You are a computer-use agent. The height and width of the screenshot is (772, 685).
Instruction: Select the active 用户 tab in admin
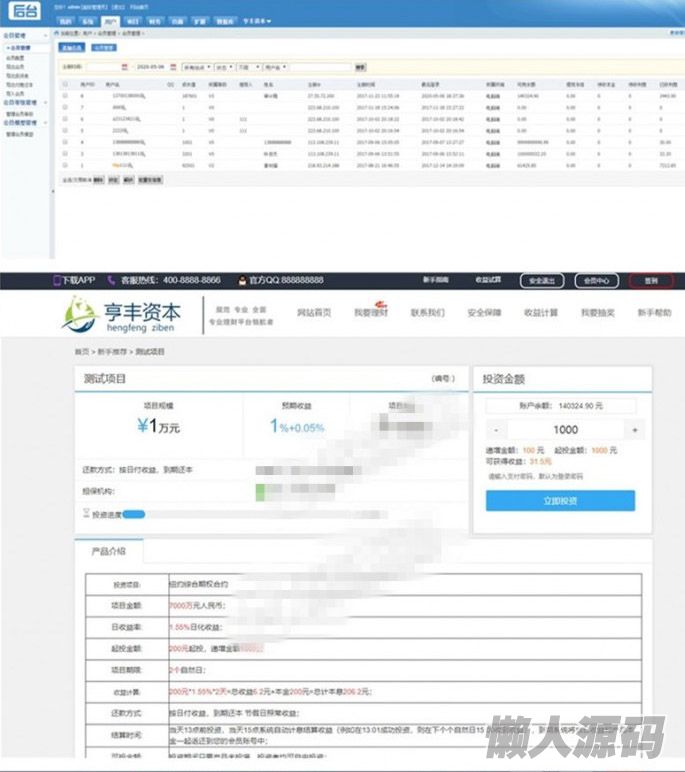[110, 21]
